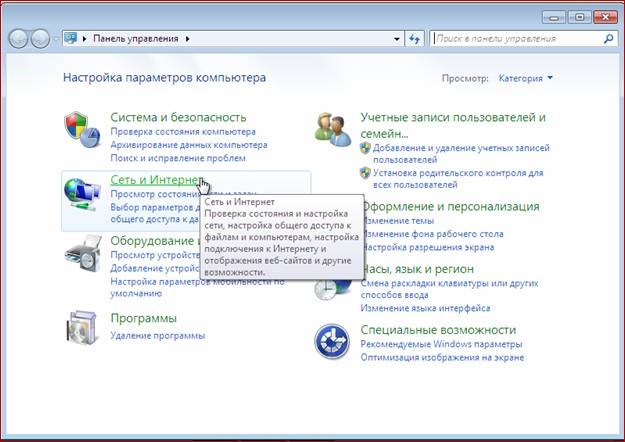Image resolution: width=625 pixels, height=442 pixels.
Task: Open Учетные записи пользователей category heading
Action: coord(453,125)
